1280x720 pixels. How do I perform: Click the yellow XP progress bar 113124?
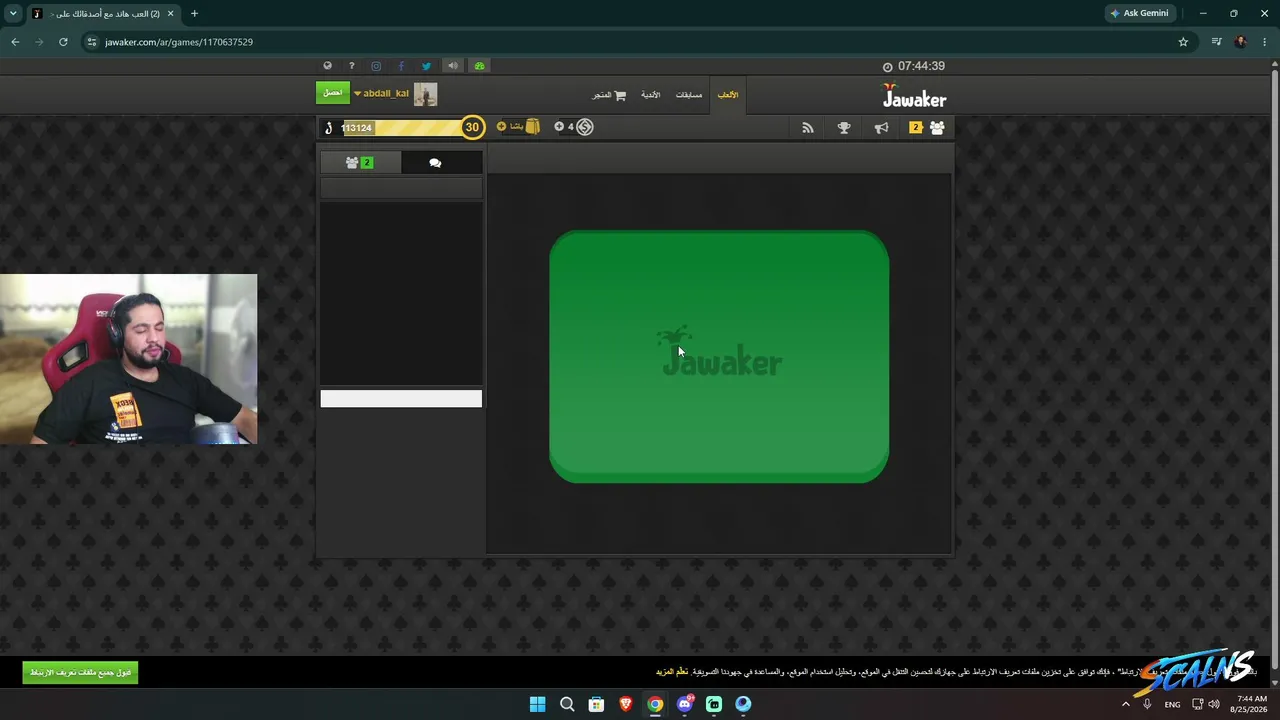(x=402, y=127)
